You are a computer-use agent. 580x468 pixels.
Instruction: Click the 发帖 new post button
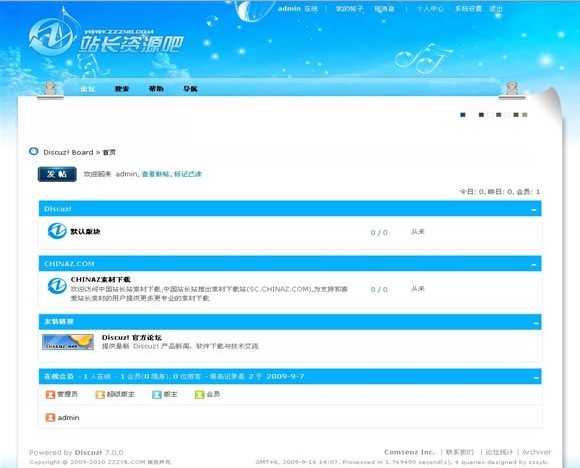[57, 174]
